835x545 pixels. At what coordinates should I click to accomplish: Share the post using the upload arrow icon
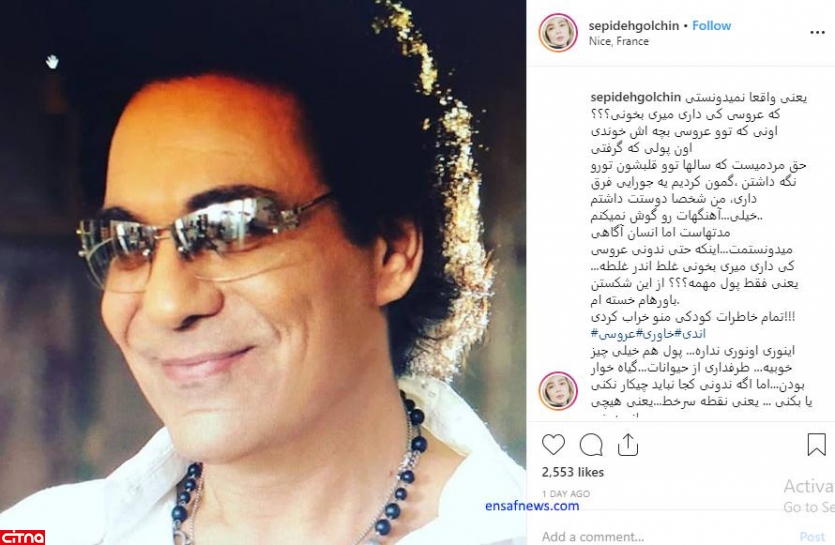click(x=628, y=445)
